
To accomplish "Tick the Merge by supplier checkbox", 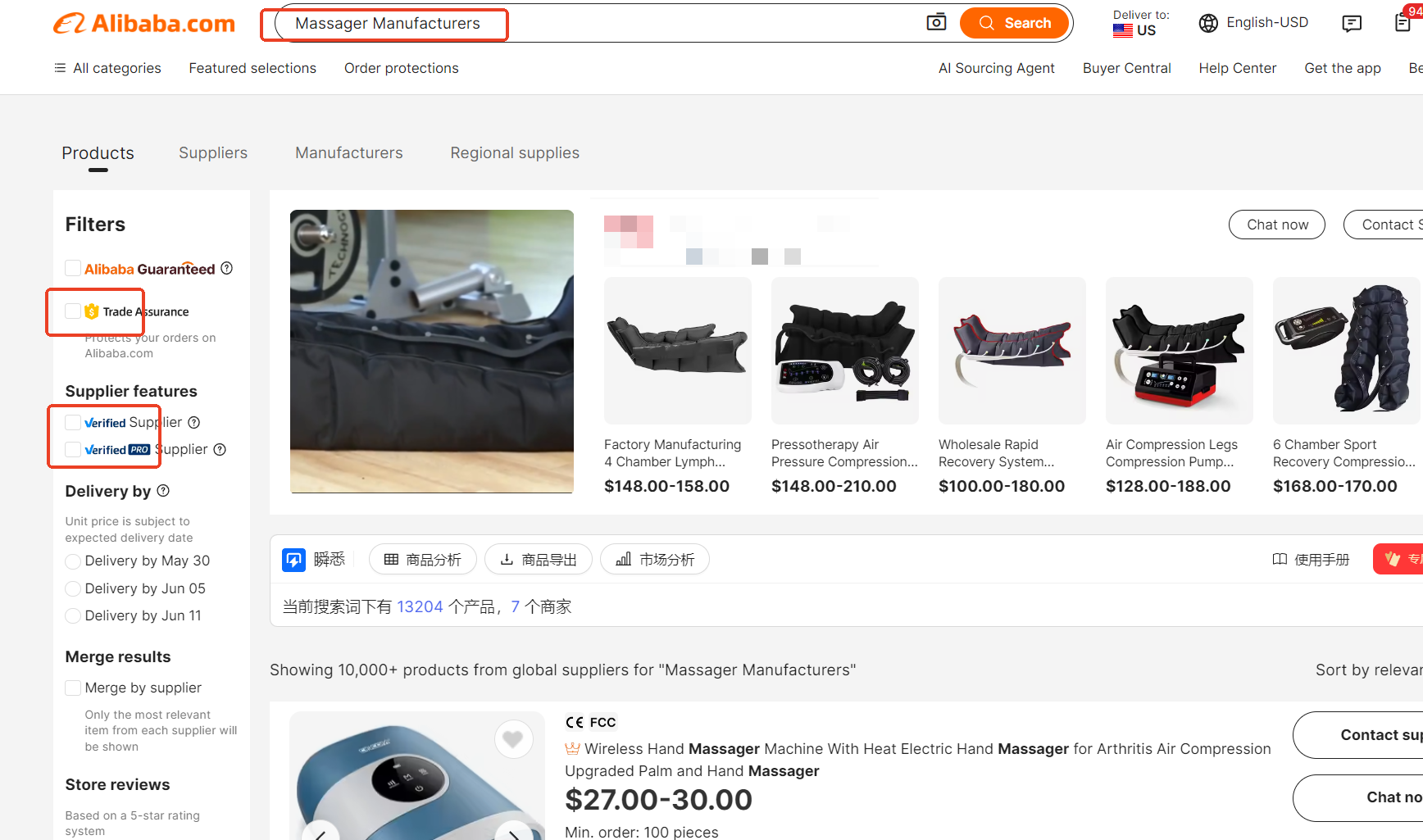I will (x=73, y=688).
